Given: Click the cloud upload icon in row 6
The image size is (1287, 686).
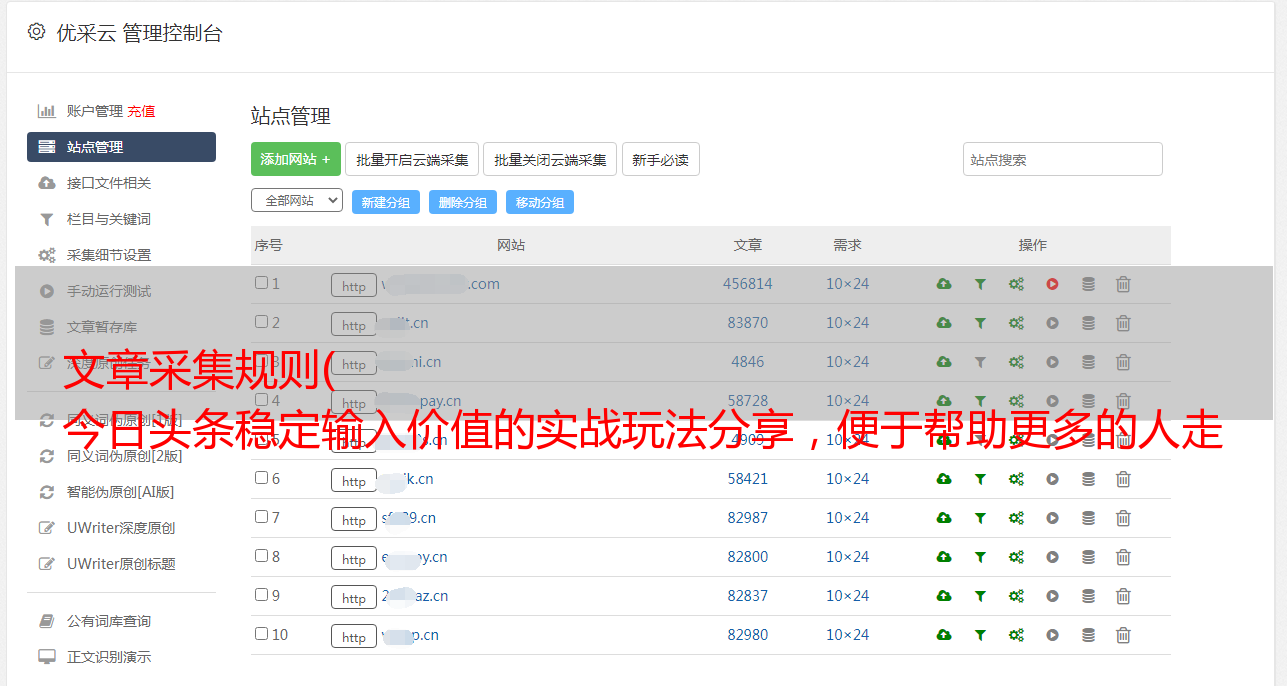Looking at the screenshot, I should [944, 479].
